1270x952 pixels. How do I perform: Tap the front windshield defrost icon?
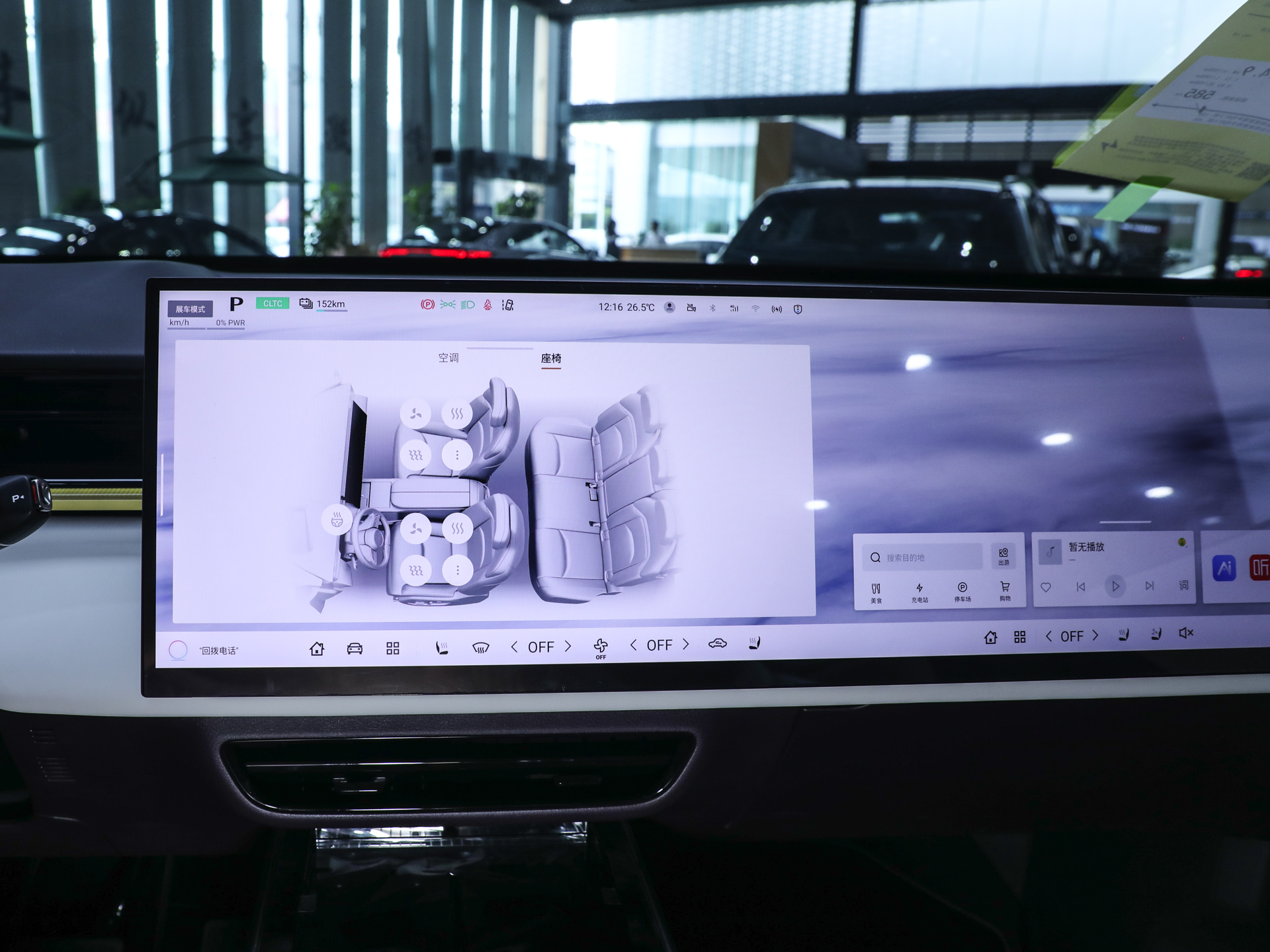pos(481,648)
